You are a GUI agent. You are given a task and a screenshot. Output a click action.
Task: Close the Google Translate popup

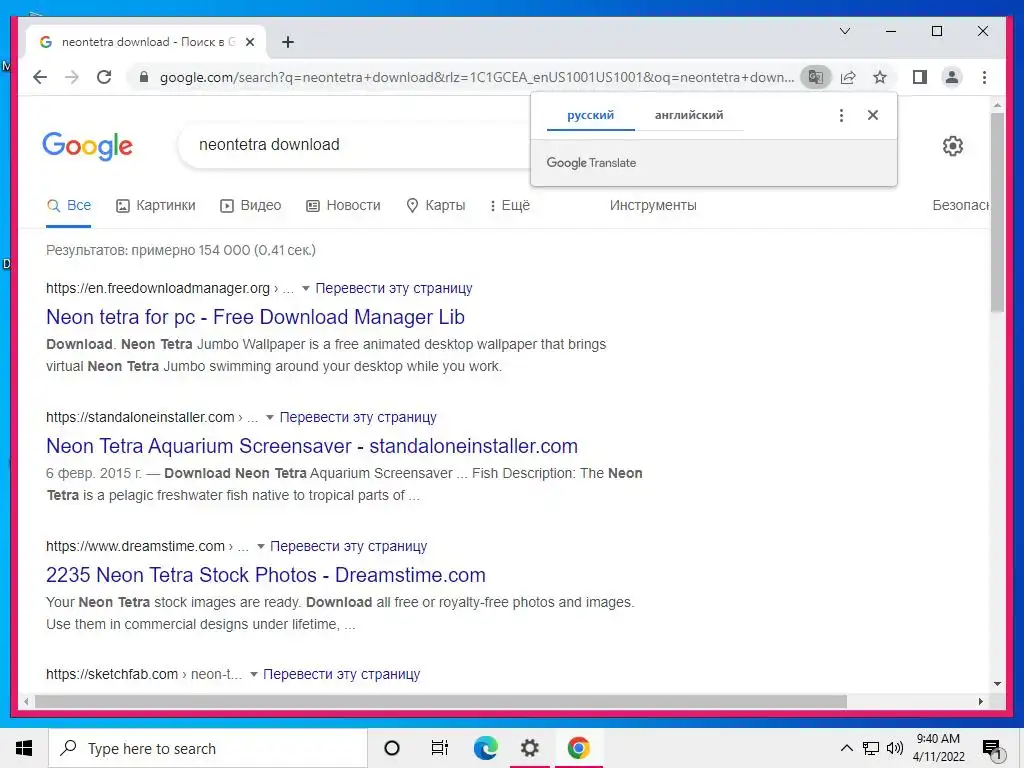[872, 115]
